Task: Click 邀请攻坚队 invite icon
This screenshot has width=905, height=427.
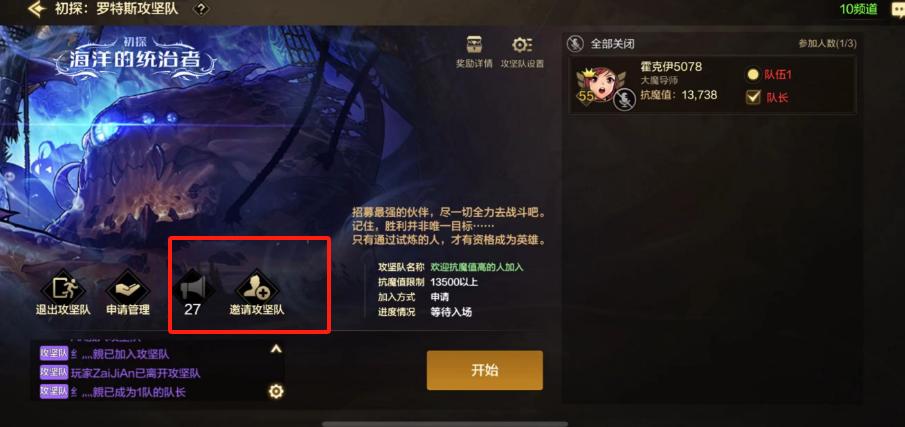Action: click(x=257, y=287)
